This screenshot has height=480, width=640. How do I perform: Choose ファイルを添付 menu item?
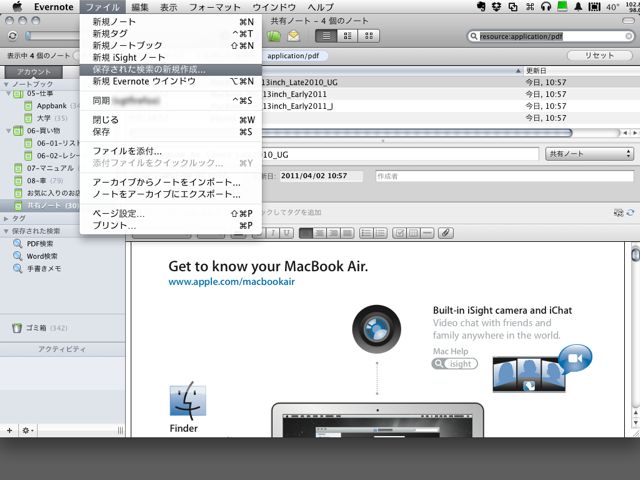[x=171, y=151]
